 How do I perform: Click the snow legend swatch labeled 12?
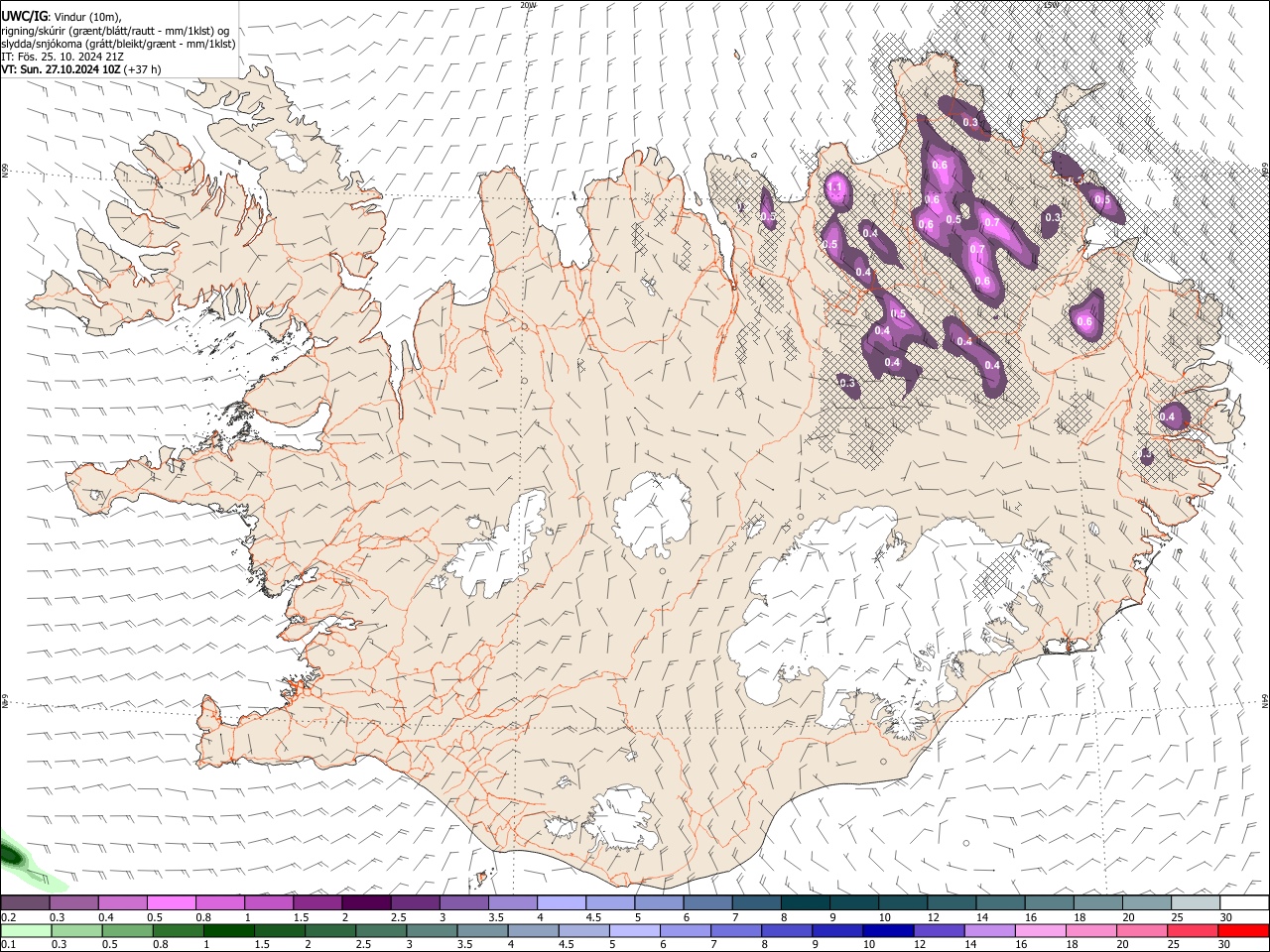click(951, 902)
